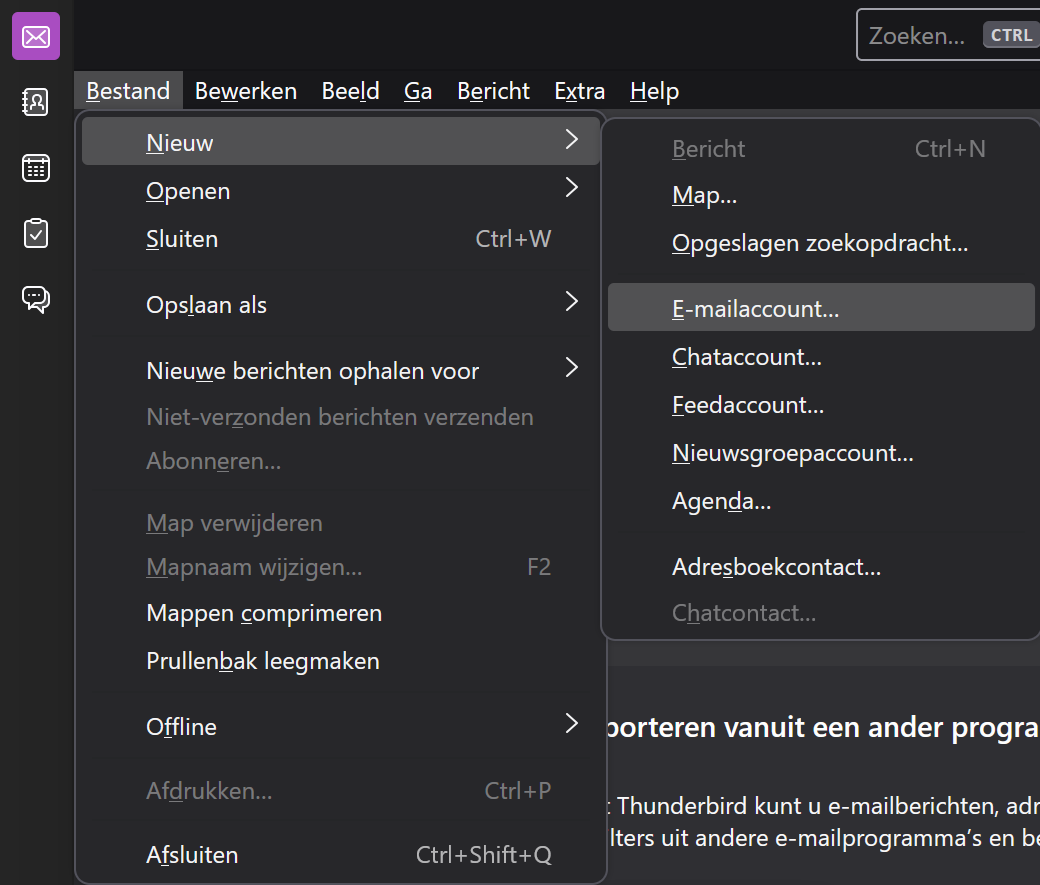Expand the Openen submenu arrow
1040x885 pixels.
point(571,190)
